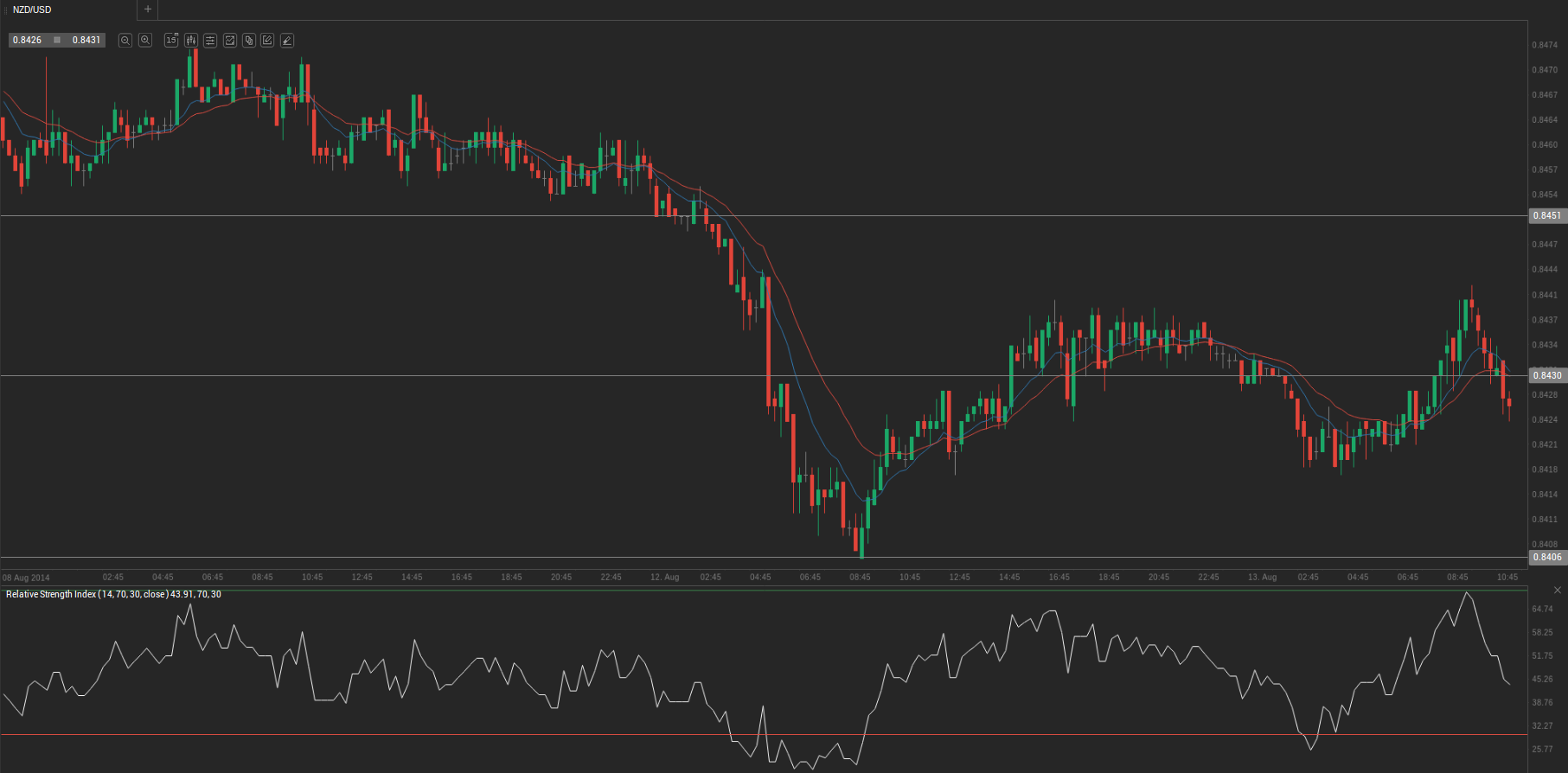Image resolution: width=1568 pixels, height=773 pixels.
Task: Open the candlestick chart type menu
Action: click(191, 41)
